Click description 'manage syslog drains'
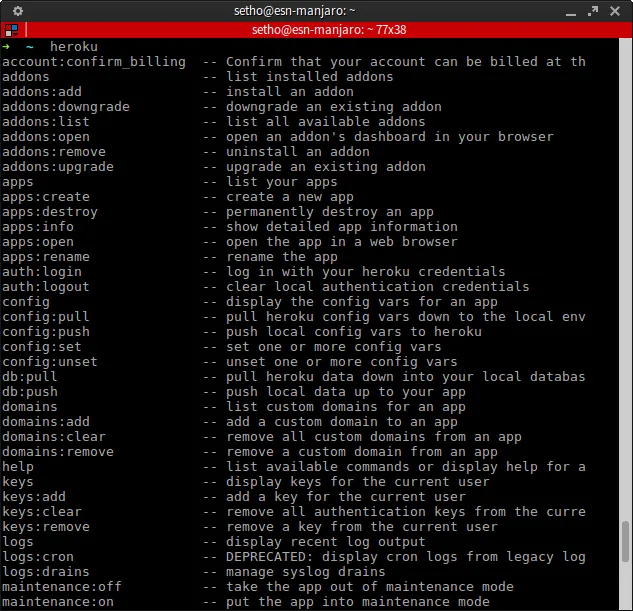This screenshot has height=611, width=633. [306, 572]
